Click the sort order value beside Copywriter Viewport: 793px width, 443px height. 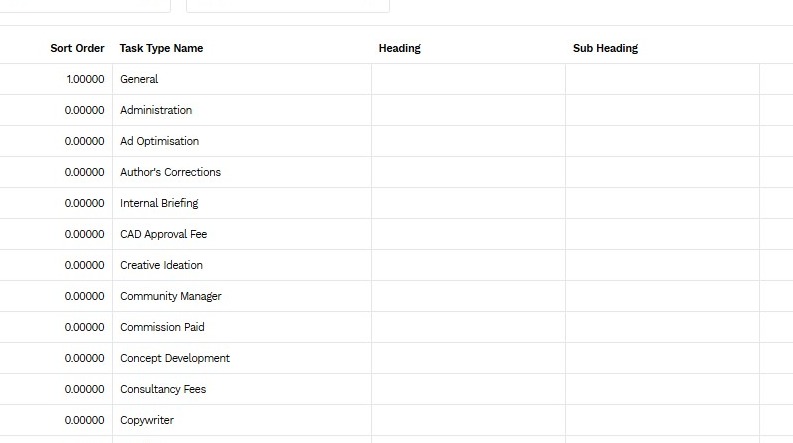click(x=84, y=420)
